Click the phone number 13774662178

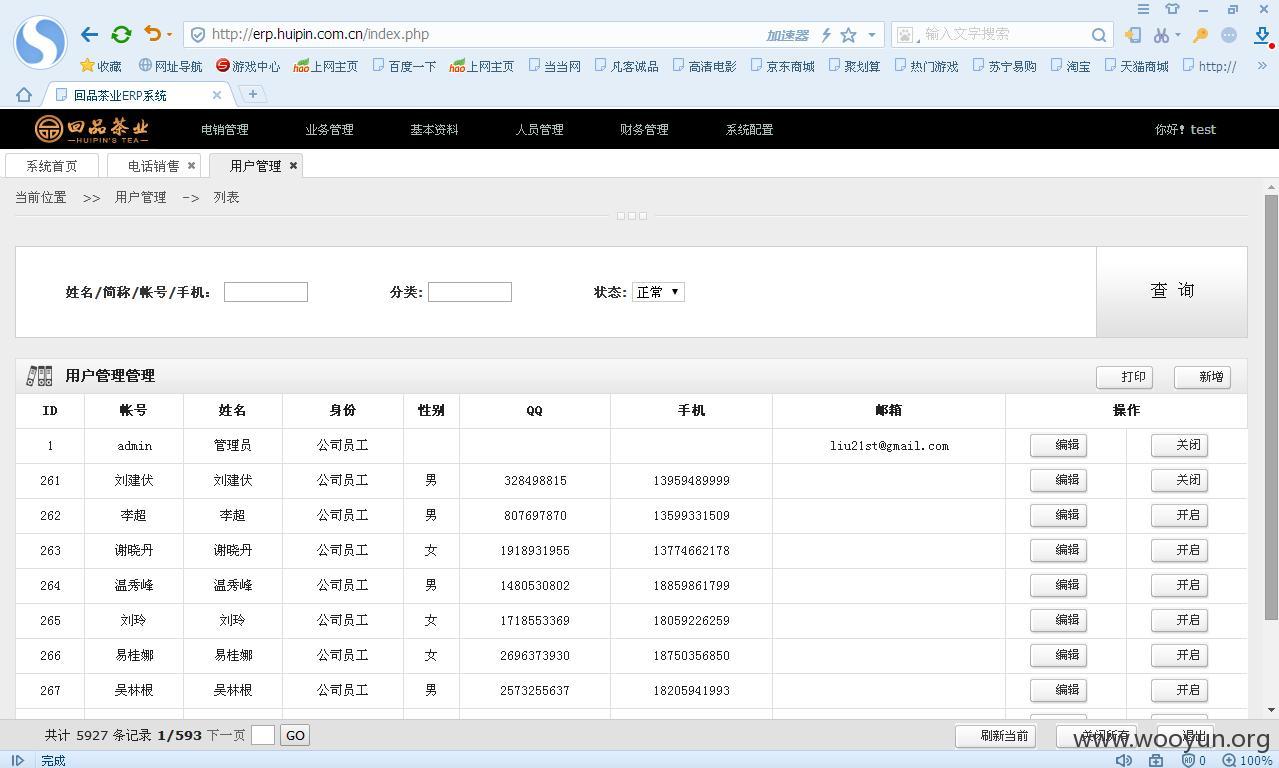coord(691,551)
